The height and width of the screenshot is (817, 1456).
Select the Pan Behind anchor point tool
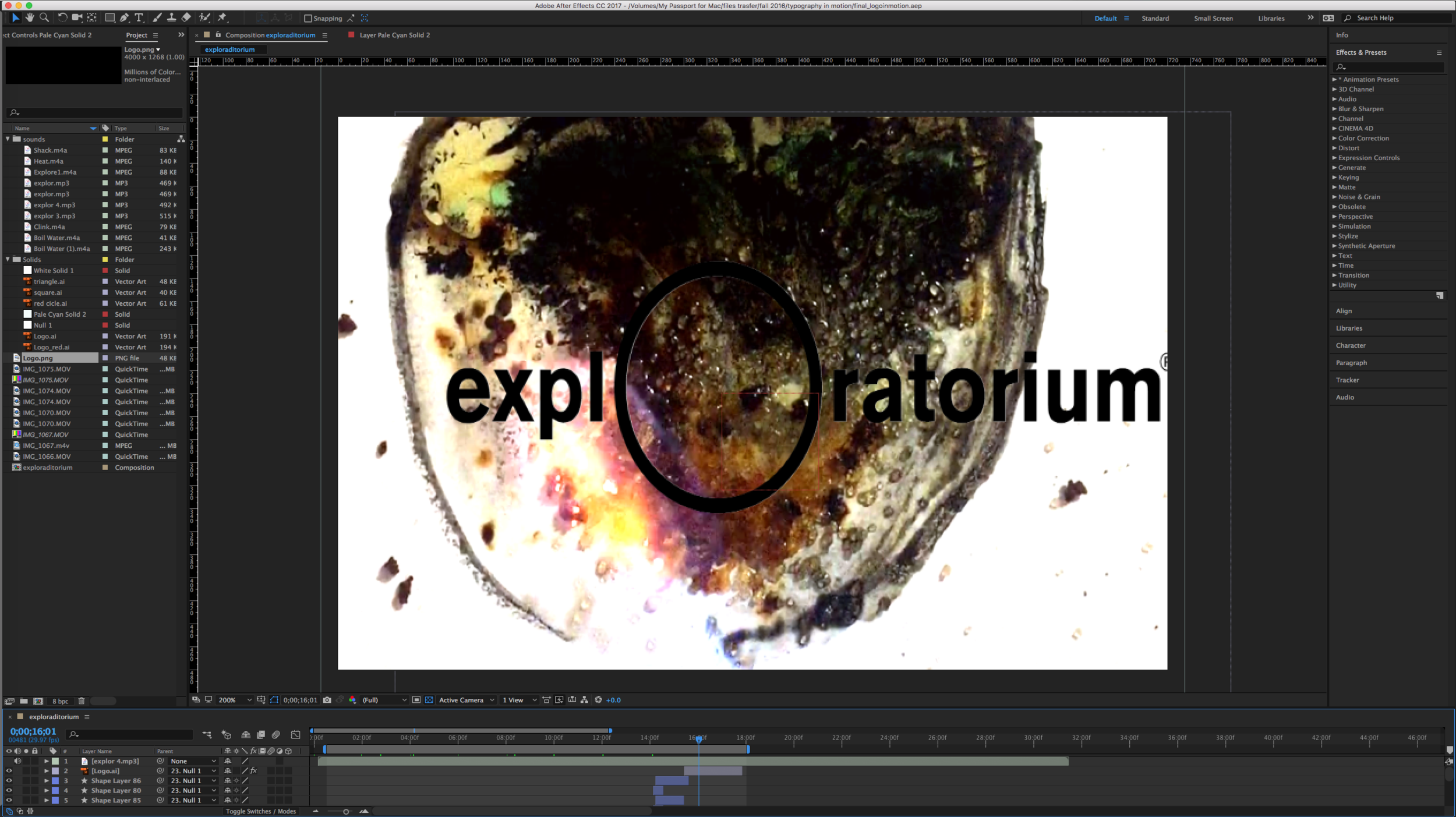91,17
